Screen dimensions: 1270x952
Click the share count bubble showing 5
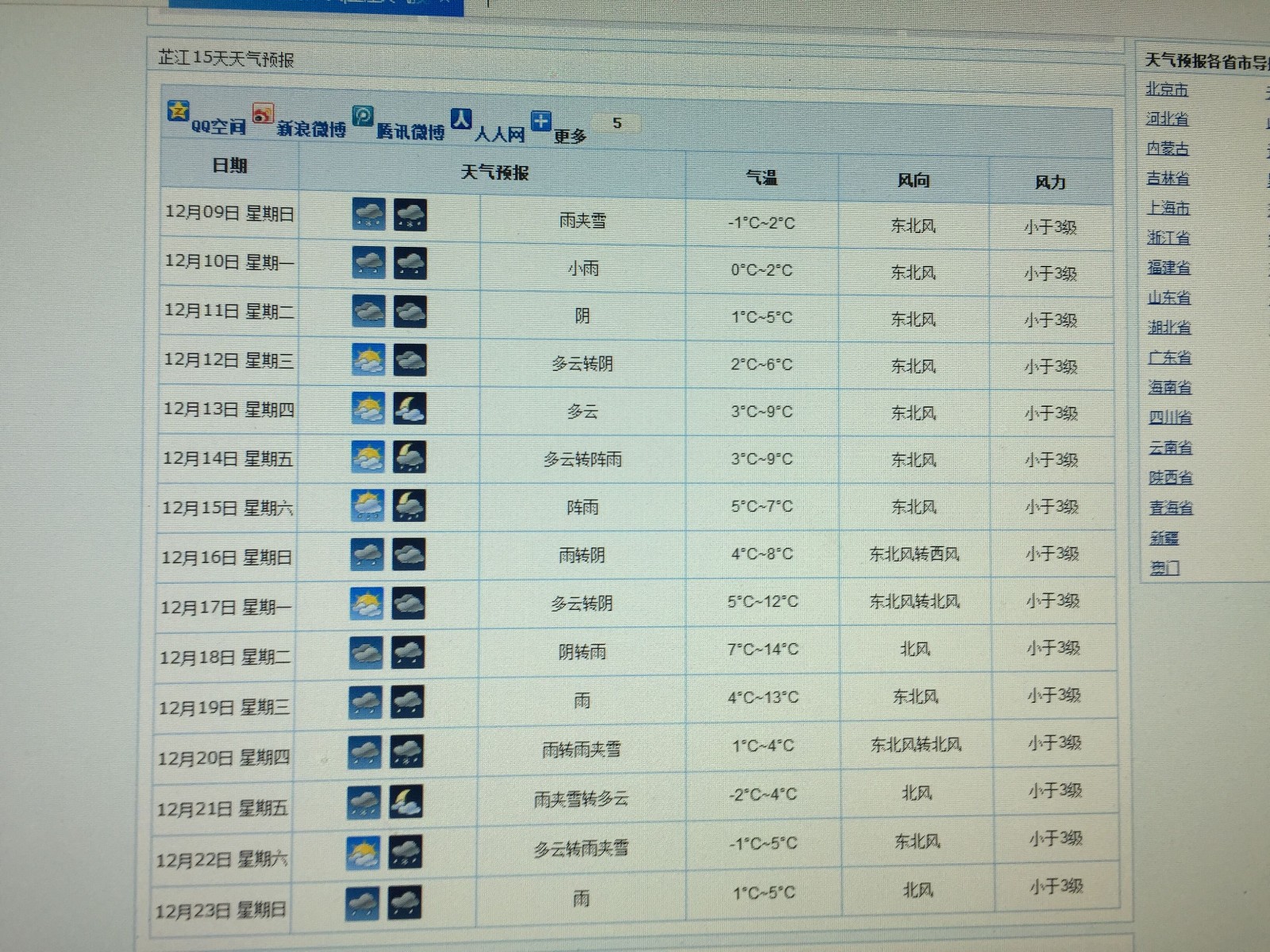pos(617,123)
